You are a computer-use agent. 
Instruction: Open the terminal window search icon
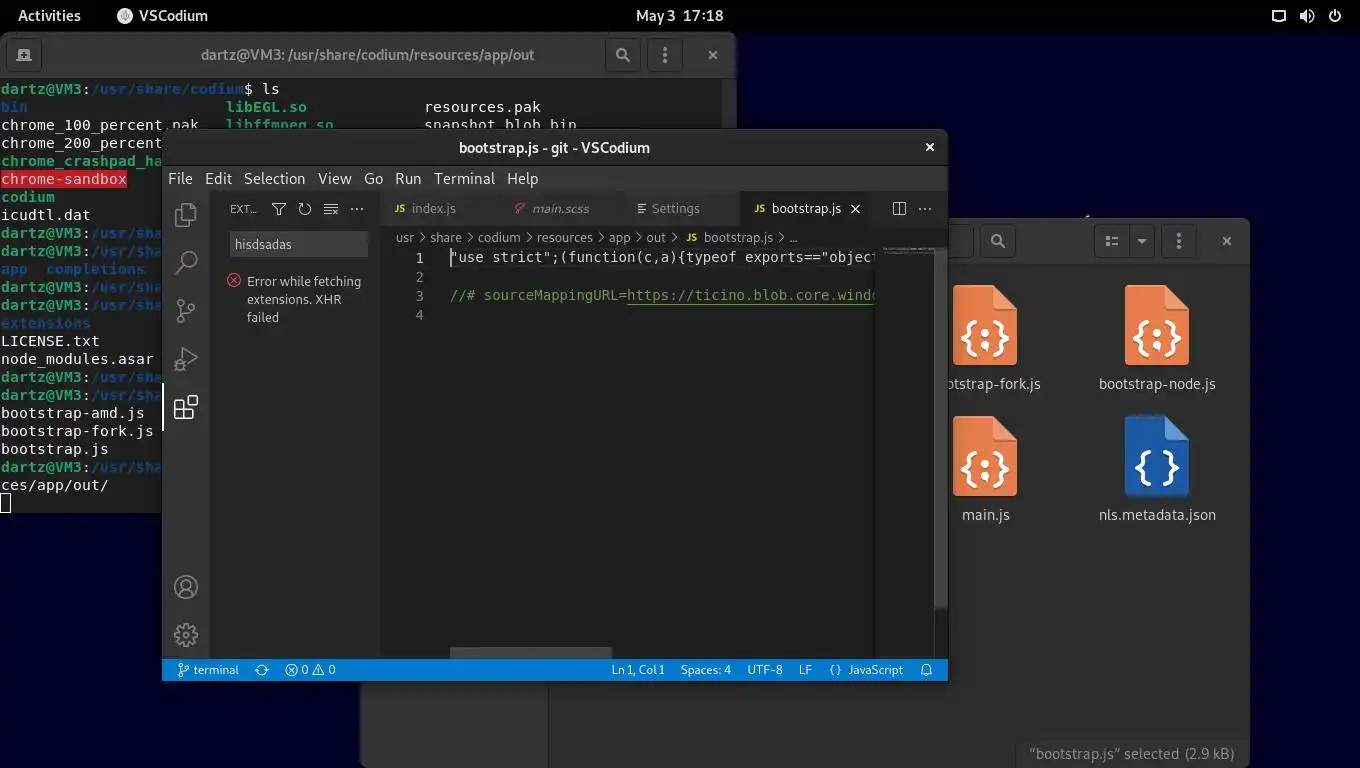pos(623,55)
